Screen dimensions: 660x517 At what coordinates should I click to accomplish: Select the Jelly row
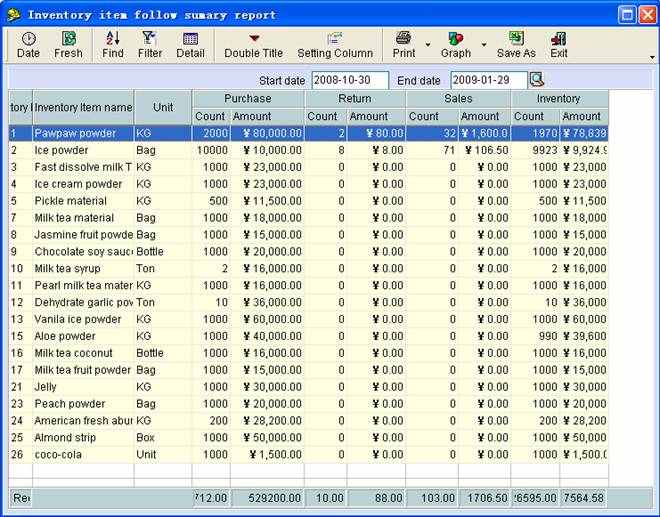point(309,387)
